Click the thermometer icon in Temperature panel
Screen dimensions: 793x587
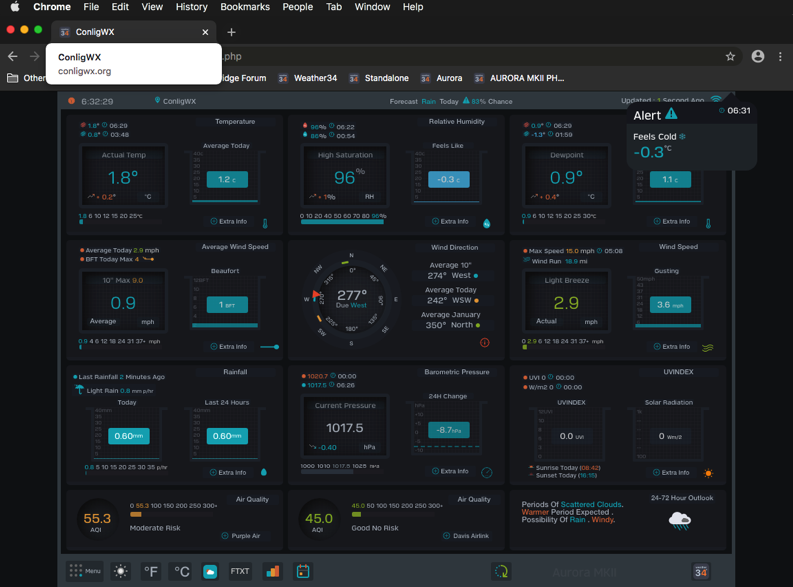click(265, 223)
